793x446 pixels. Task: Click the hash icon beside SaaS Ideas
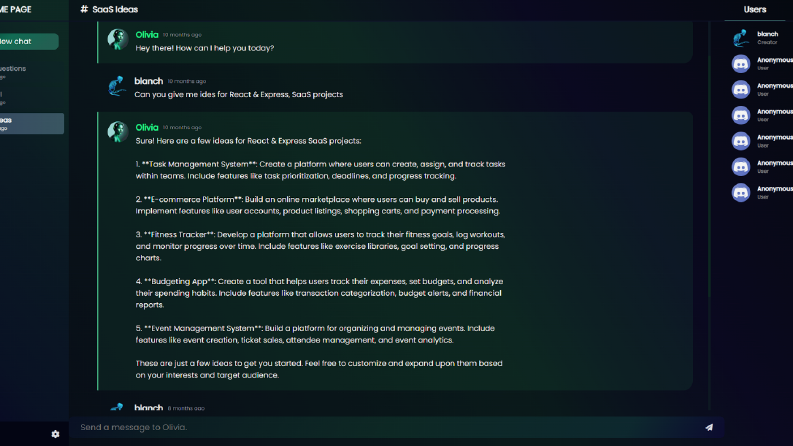click(84, 9)
